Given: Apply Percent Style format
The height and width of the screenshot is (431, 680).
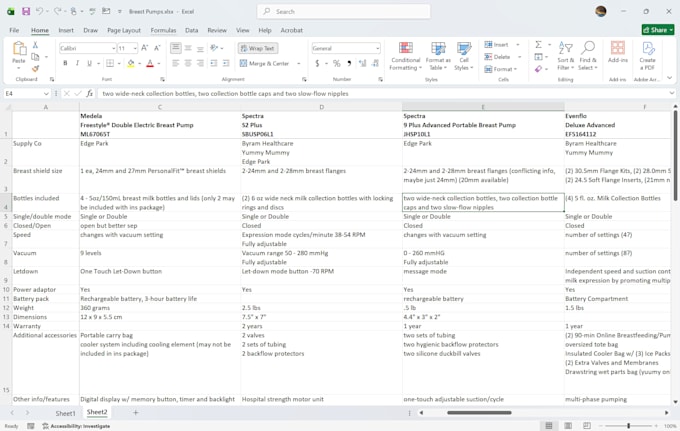Looking at the screenshot, I should tap(337, 63).
